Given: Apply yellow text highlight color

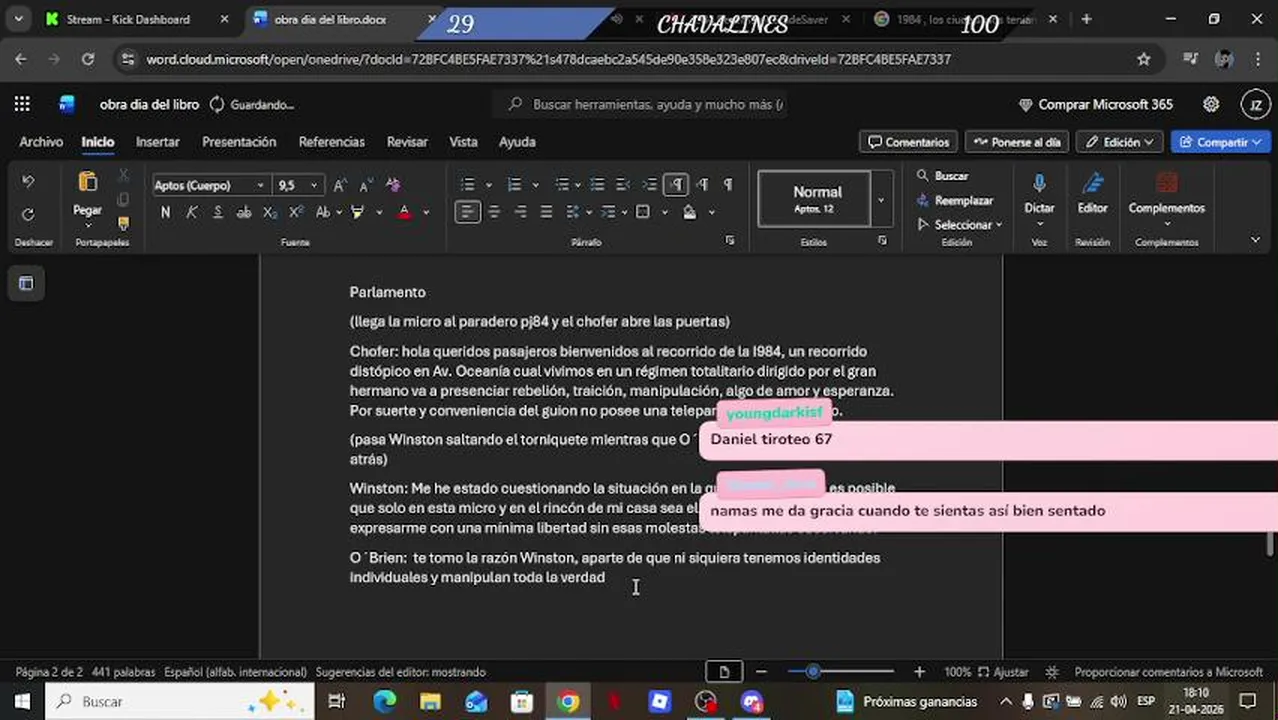Looking at the screenshot, I should click(357, 212).
